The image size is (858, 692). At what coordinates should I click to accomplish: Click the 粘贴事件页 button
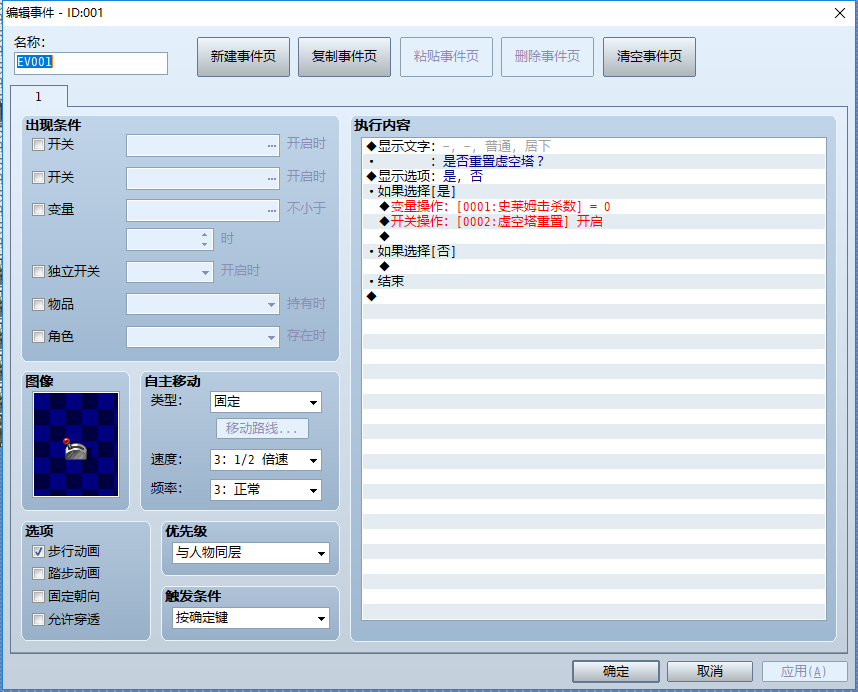click(446, 57)
